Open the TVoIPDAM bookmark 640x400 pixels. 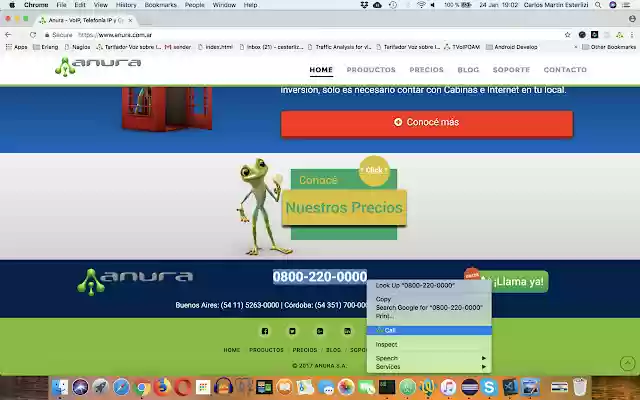[x=462, y=47]
